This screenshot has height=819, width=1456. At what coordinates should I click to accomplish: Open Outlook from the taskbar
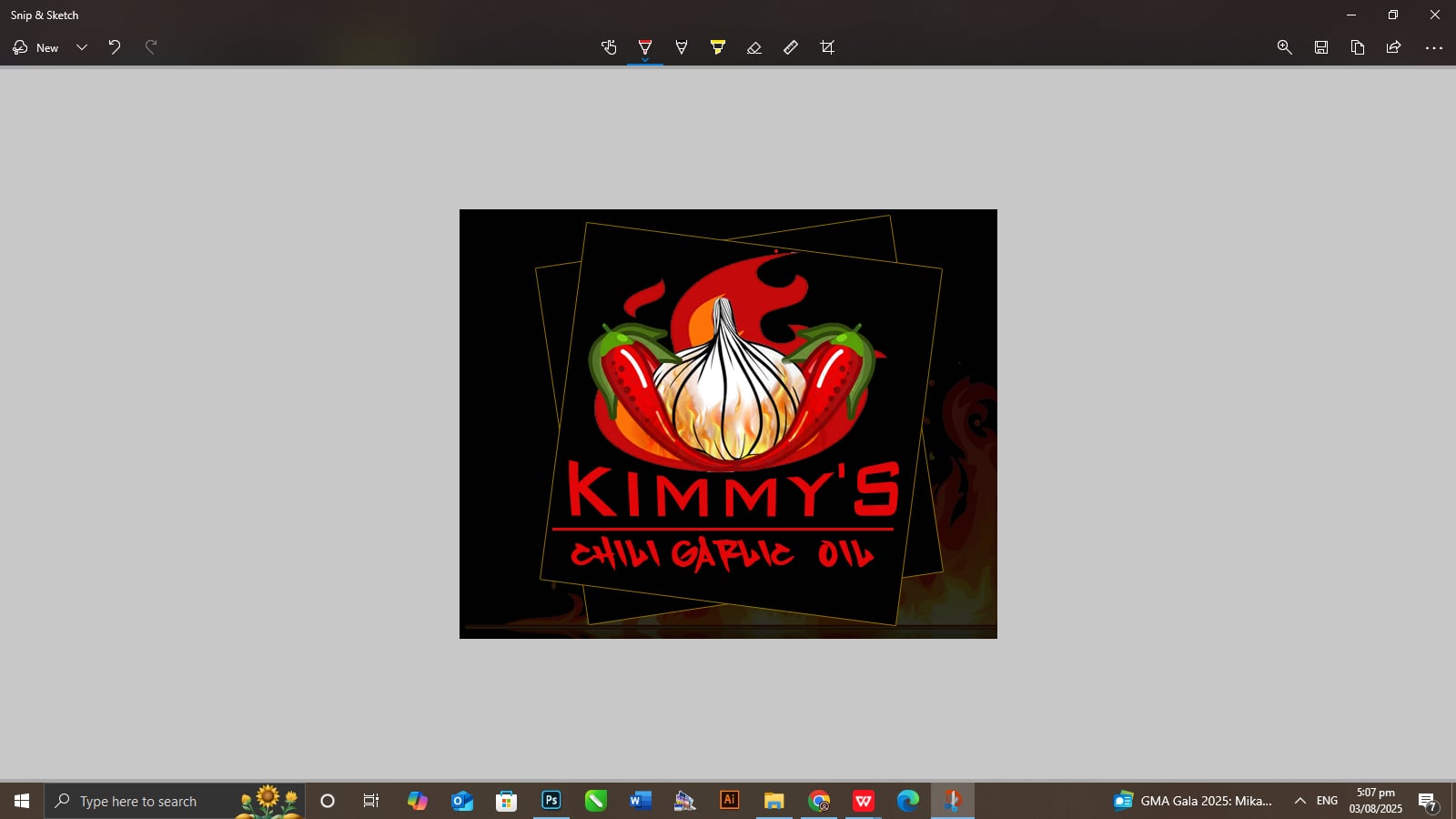(x=462, y=801)
